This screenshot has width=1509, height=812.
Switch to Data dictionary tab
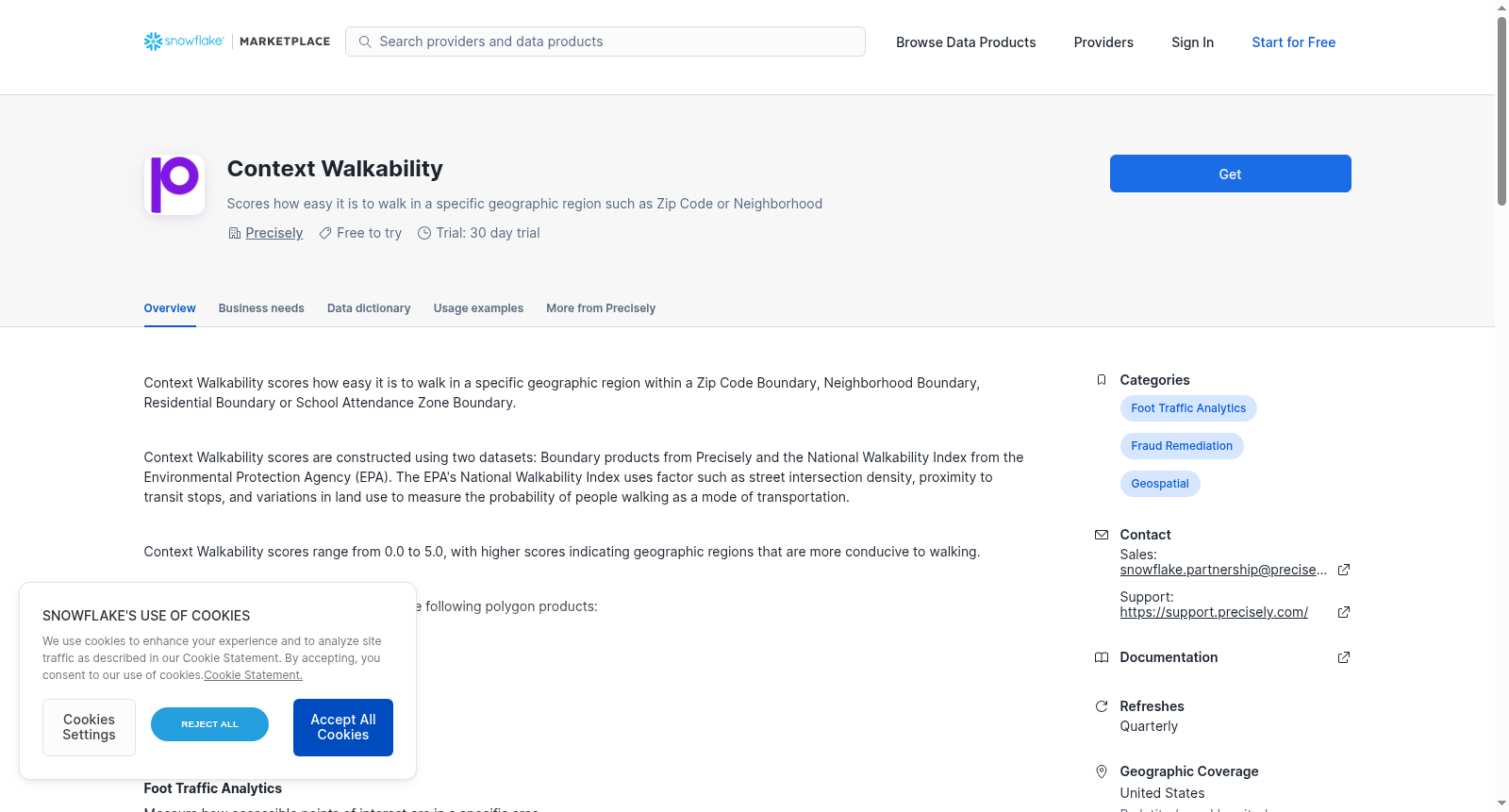point(369,308)
